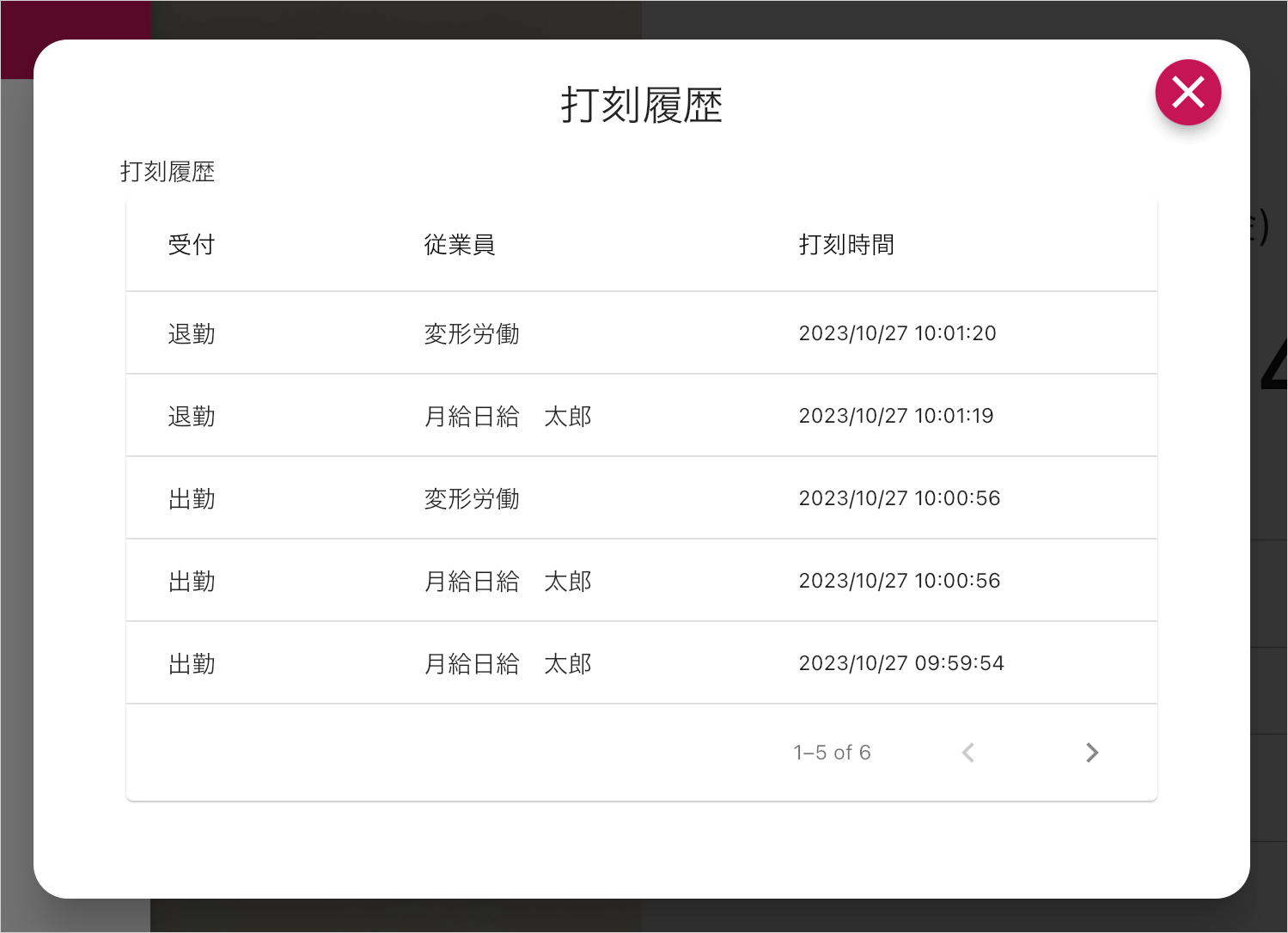Image resolution: width=1288 pixels, height=933 pixels.
Task: Click the large 打刻履歴 dialog title
Action: [x=641, y=105]
